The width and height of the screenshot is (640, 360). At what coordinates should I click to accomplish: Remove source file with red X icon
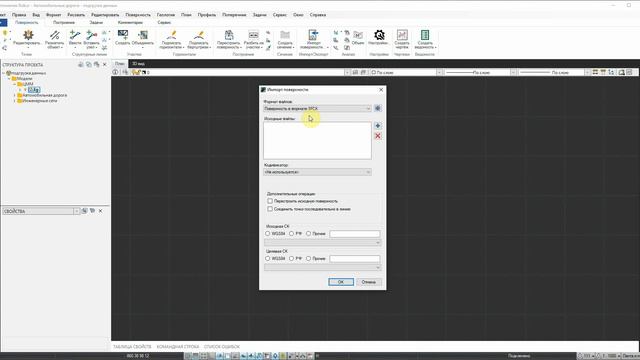(x=378, y=136)
